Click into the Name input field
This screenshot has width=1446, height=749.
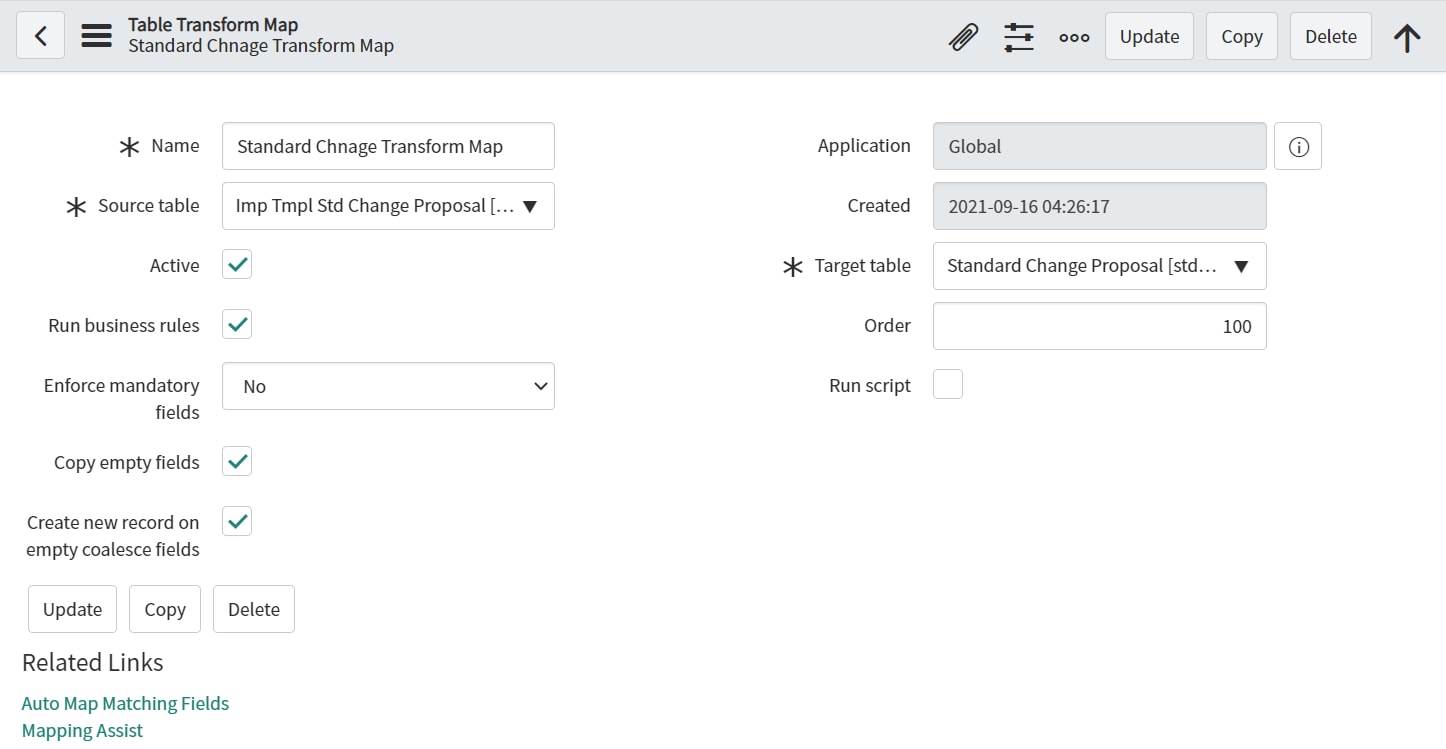pyautogui.click(x=388, y=146)
